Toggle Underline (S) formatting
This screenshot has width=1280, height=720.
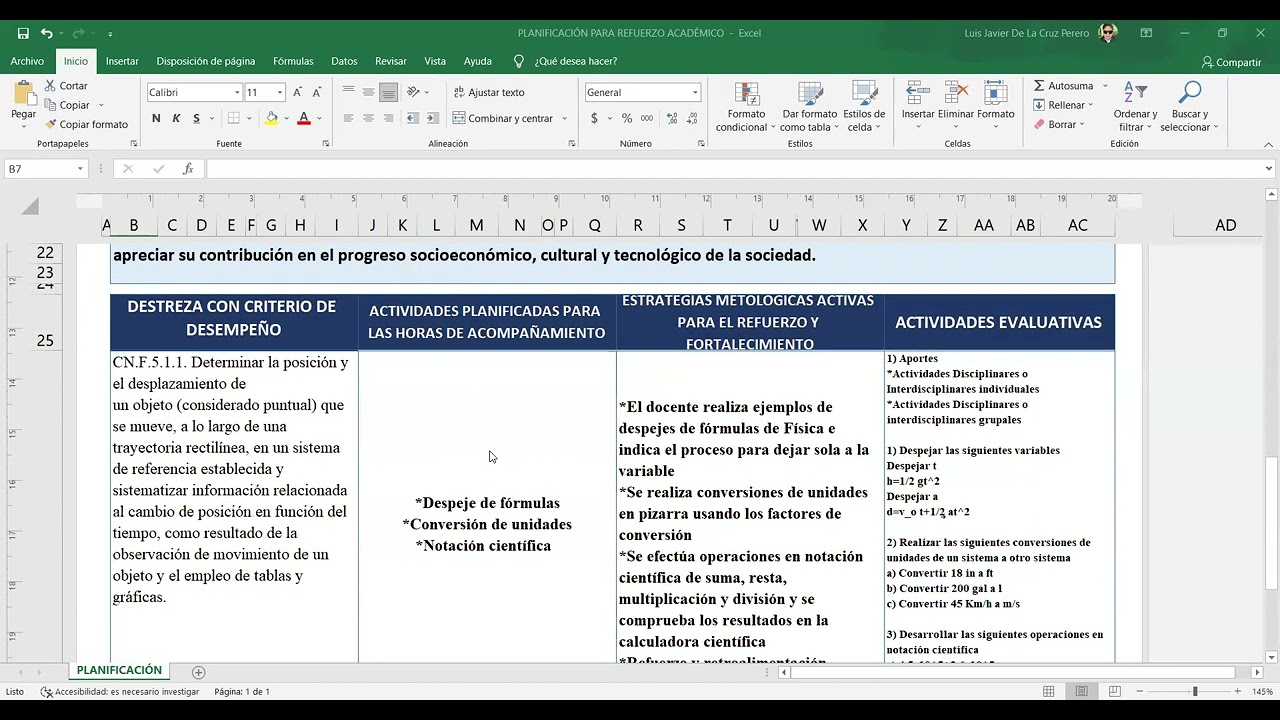196,118
